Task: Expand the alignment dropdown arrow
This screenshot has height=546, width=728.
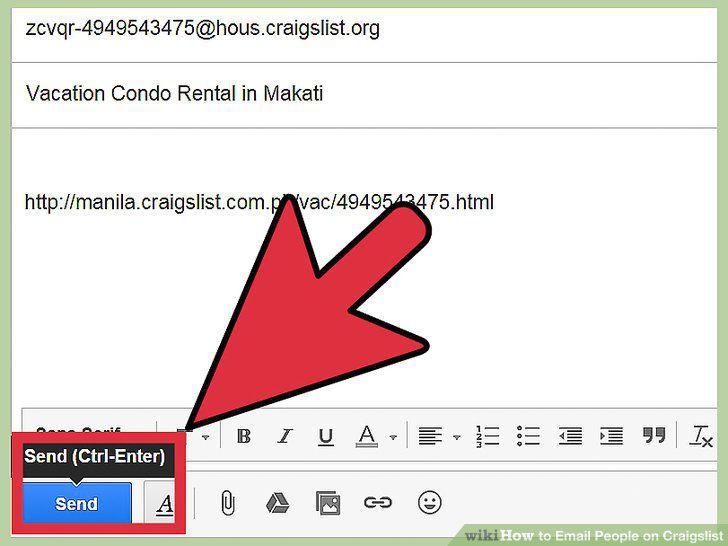Action: pos(456,437)
